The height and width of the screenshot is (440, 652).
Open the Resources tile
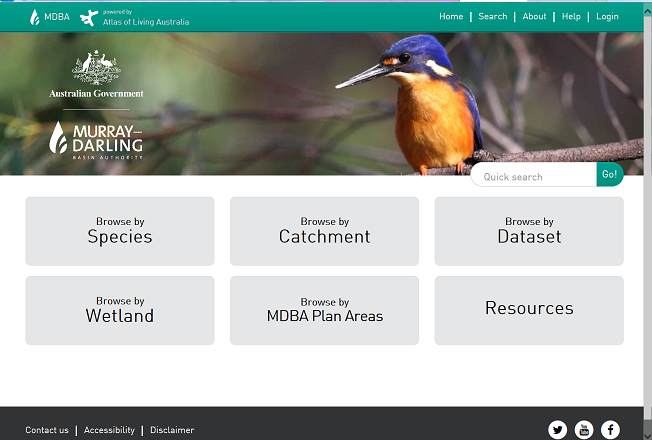[x=529, y=310]
